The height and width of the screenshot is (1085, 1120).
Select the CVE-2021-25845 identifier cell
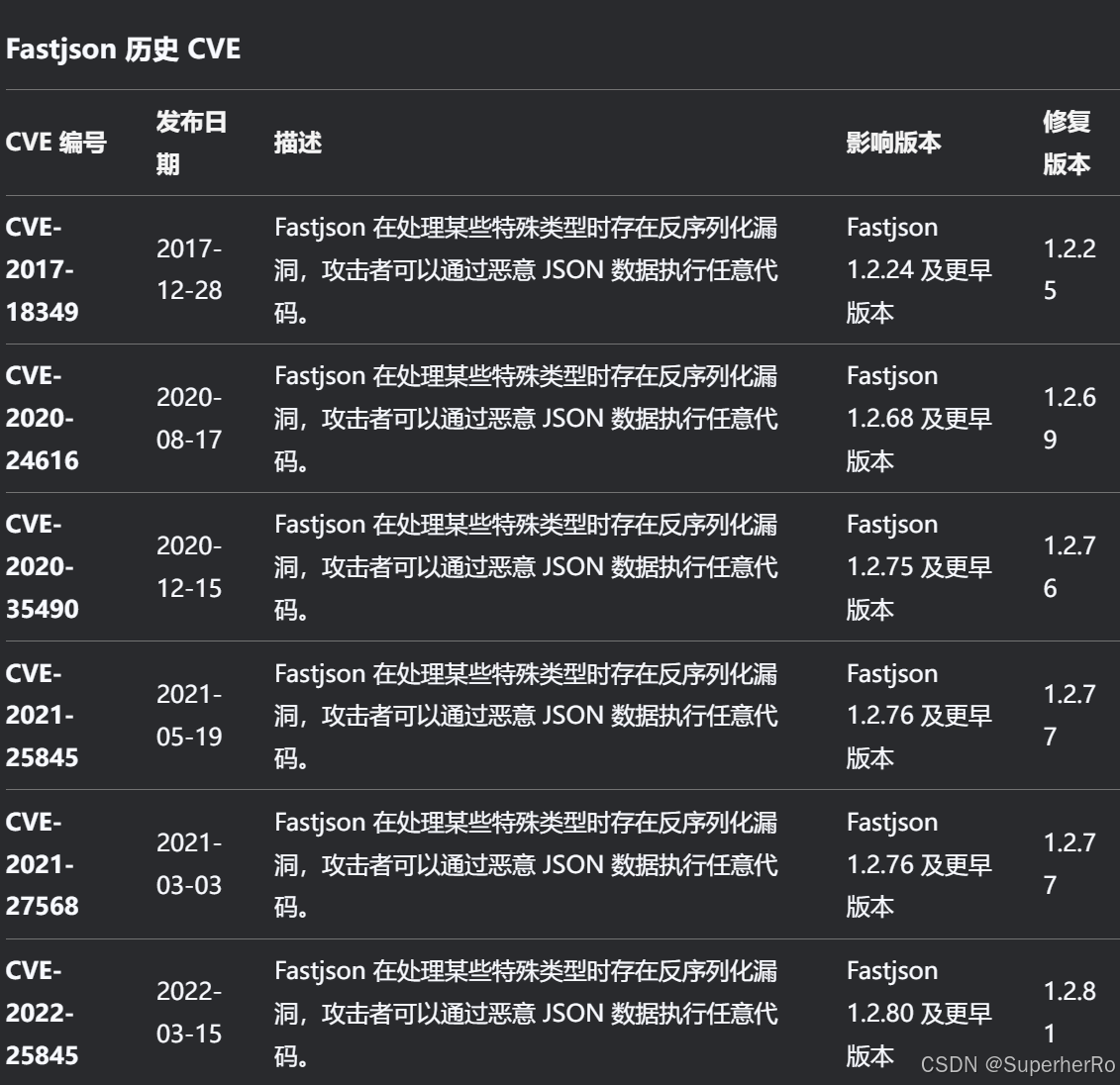click(42, 715)
